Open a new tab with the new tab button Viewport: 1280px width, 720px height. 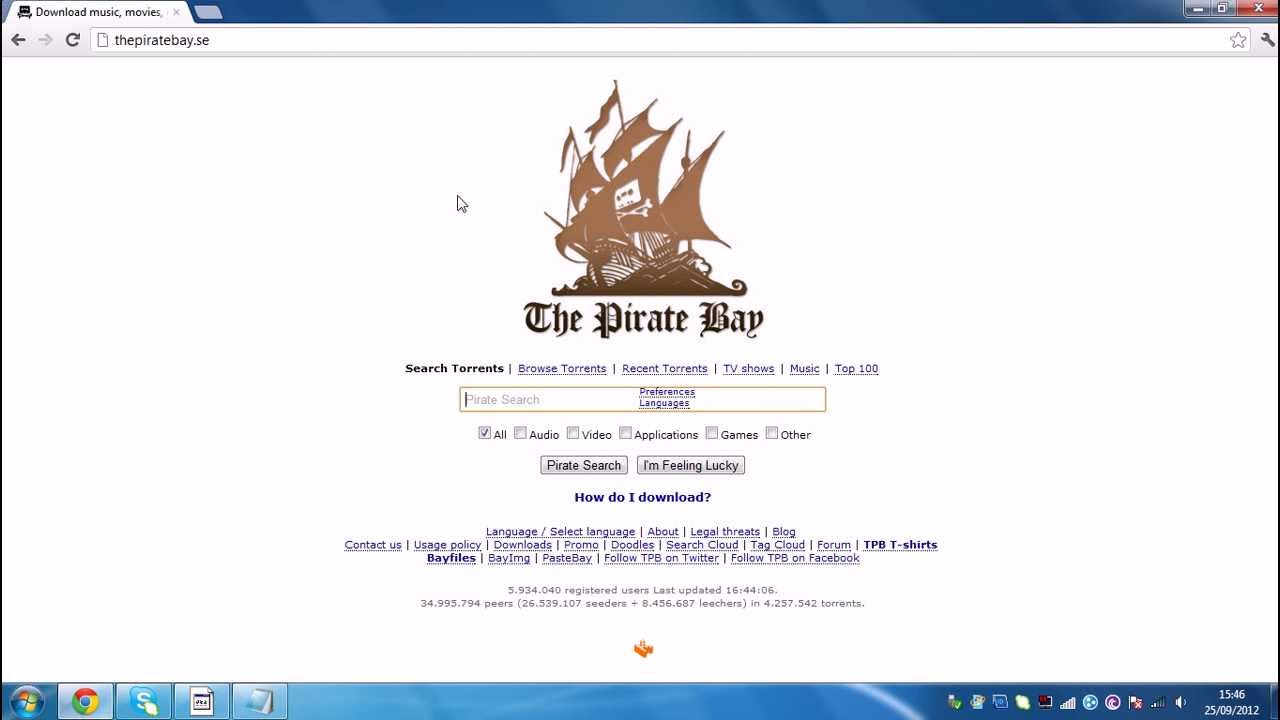(x=208, y=12)
